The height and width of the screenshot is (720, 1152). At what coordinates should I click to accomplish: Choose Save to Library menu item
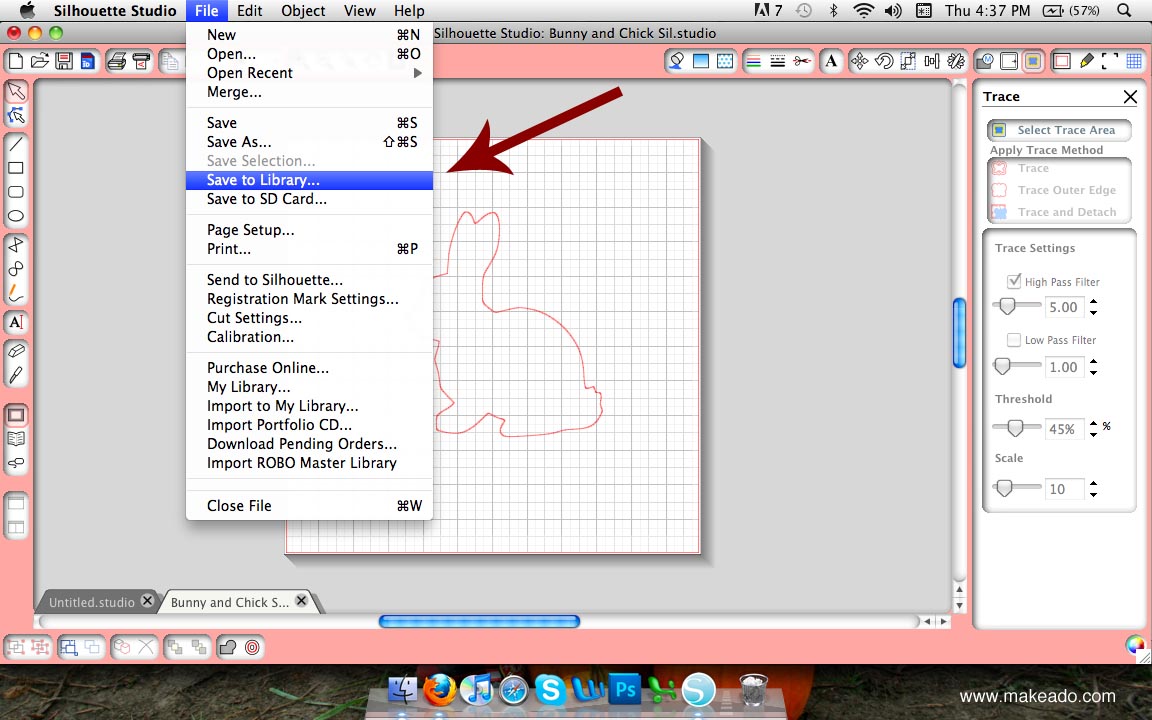coord(309,180)
